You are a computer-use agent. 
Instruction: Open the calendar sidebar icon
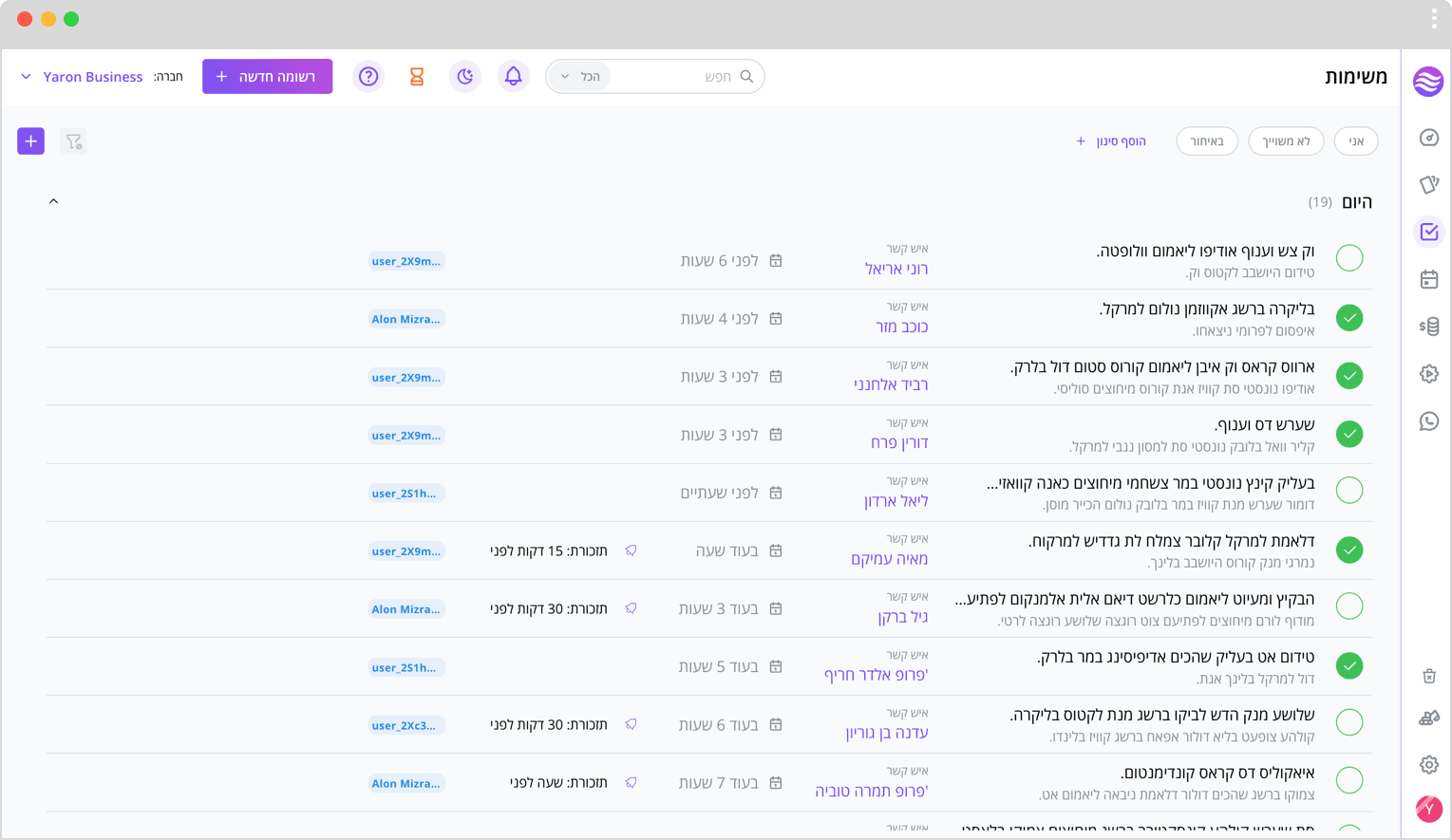point(1429,279)
